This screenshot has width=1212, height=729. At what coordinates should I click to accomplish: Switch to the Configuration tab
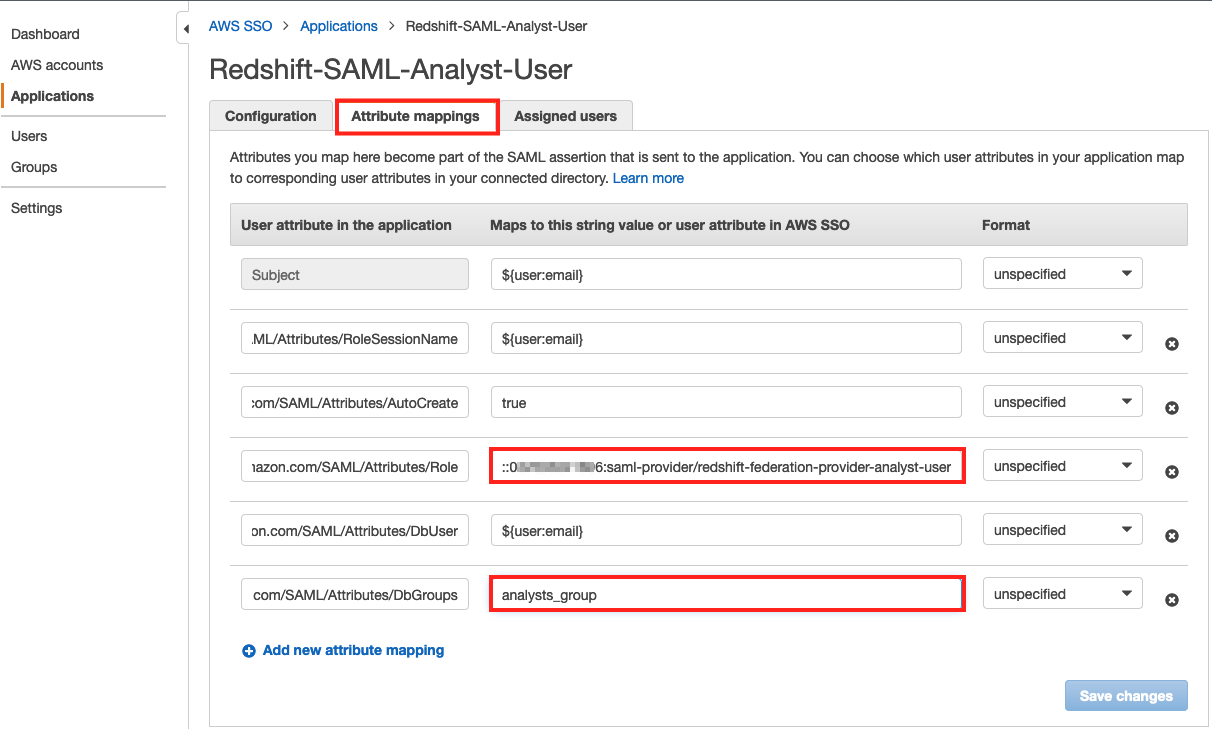click(270, 116)
